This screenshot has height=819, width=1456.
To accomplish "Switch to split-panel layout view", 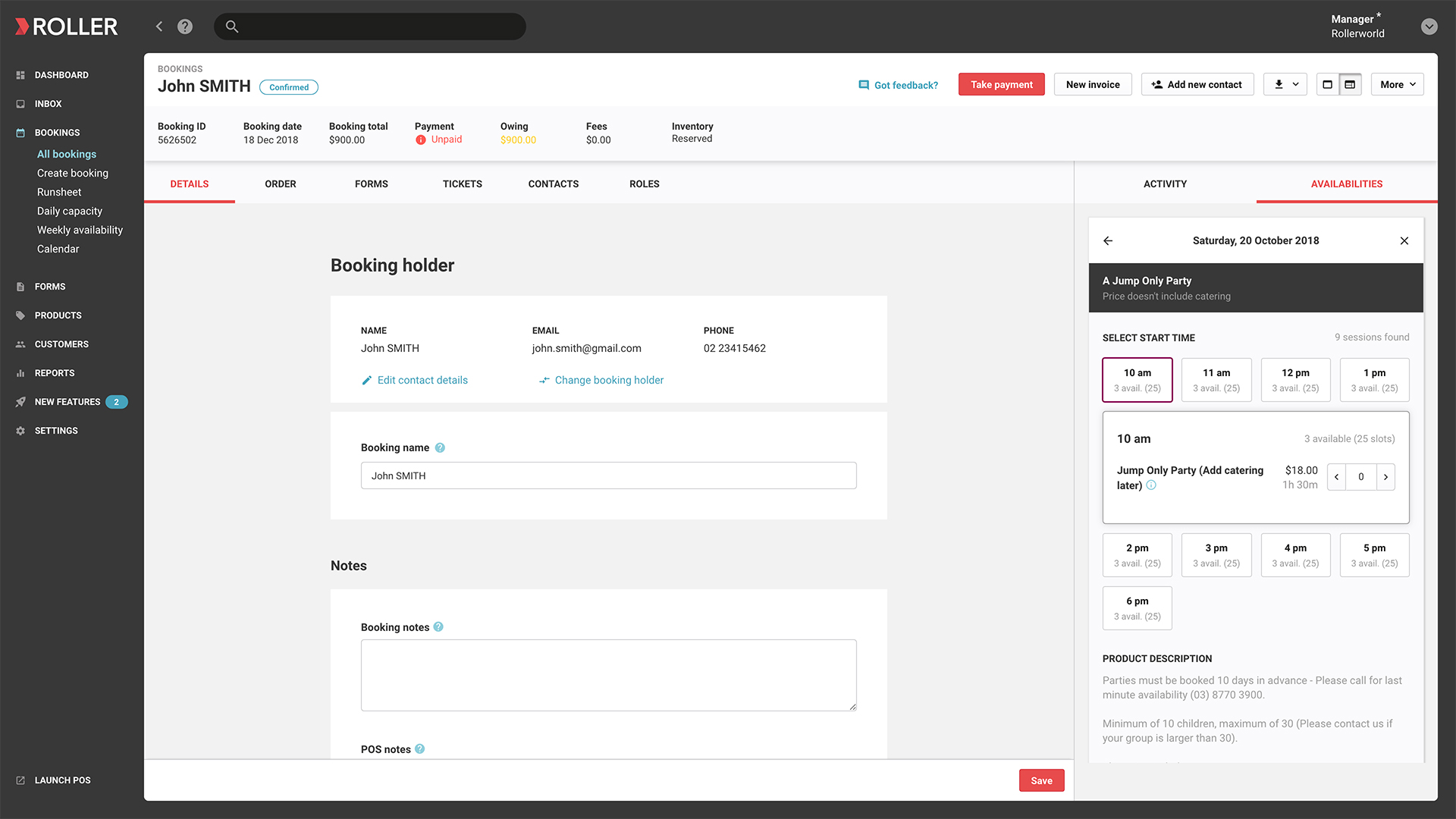I will [1350, 84].
